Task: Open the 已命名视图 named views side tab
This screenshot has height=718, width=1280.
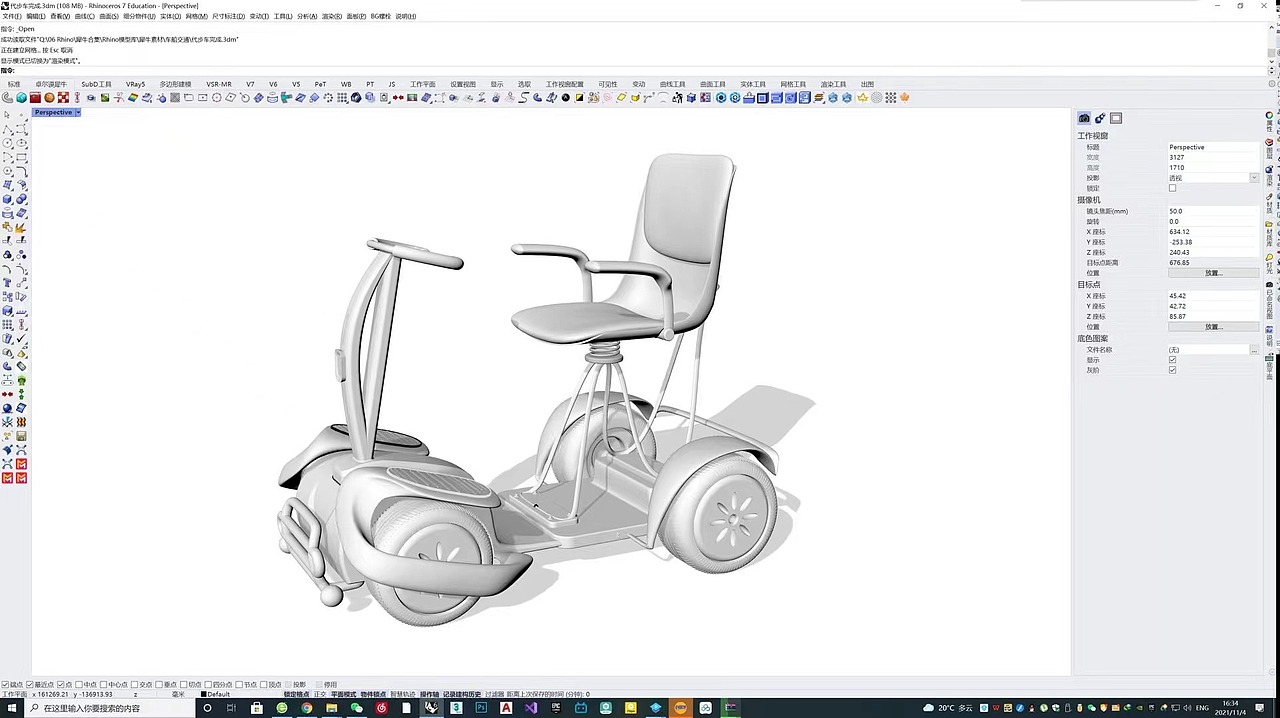Action: [x=1270, y=302]
